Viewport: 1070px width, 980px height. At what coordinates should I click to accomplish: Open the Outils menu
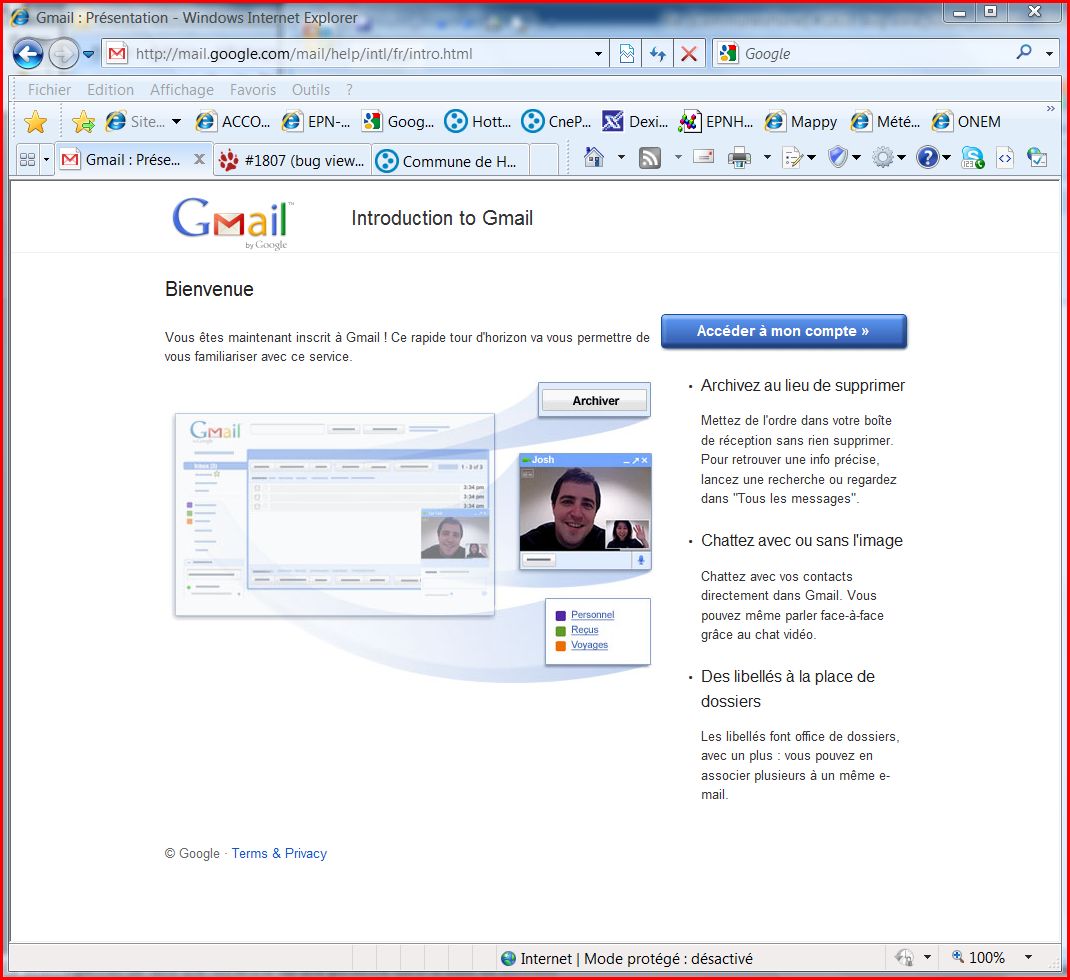click(x=310, y=90)
